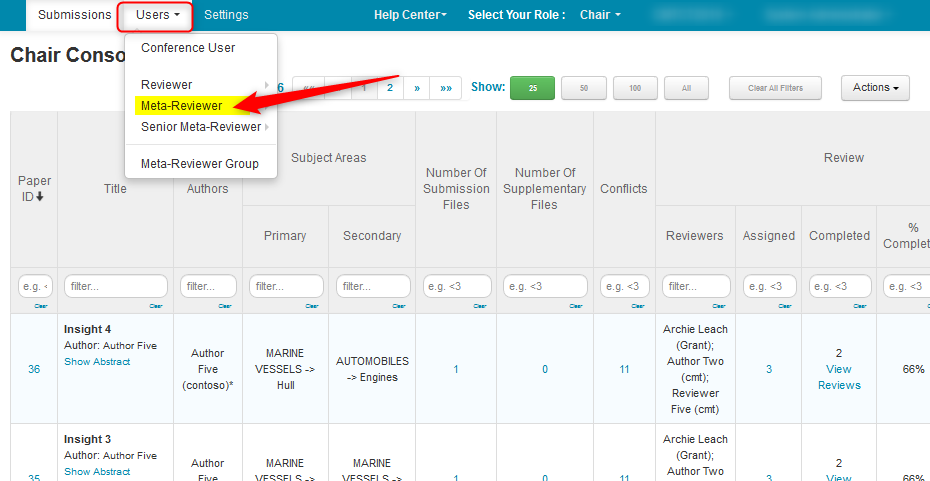Focus the Conflicts filter field

[624, 286]
